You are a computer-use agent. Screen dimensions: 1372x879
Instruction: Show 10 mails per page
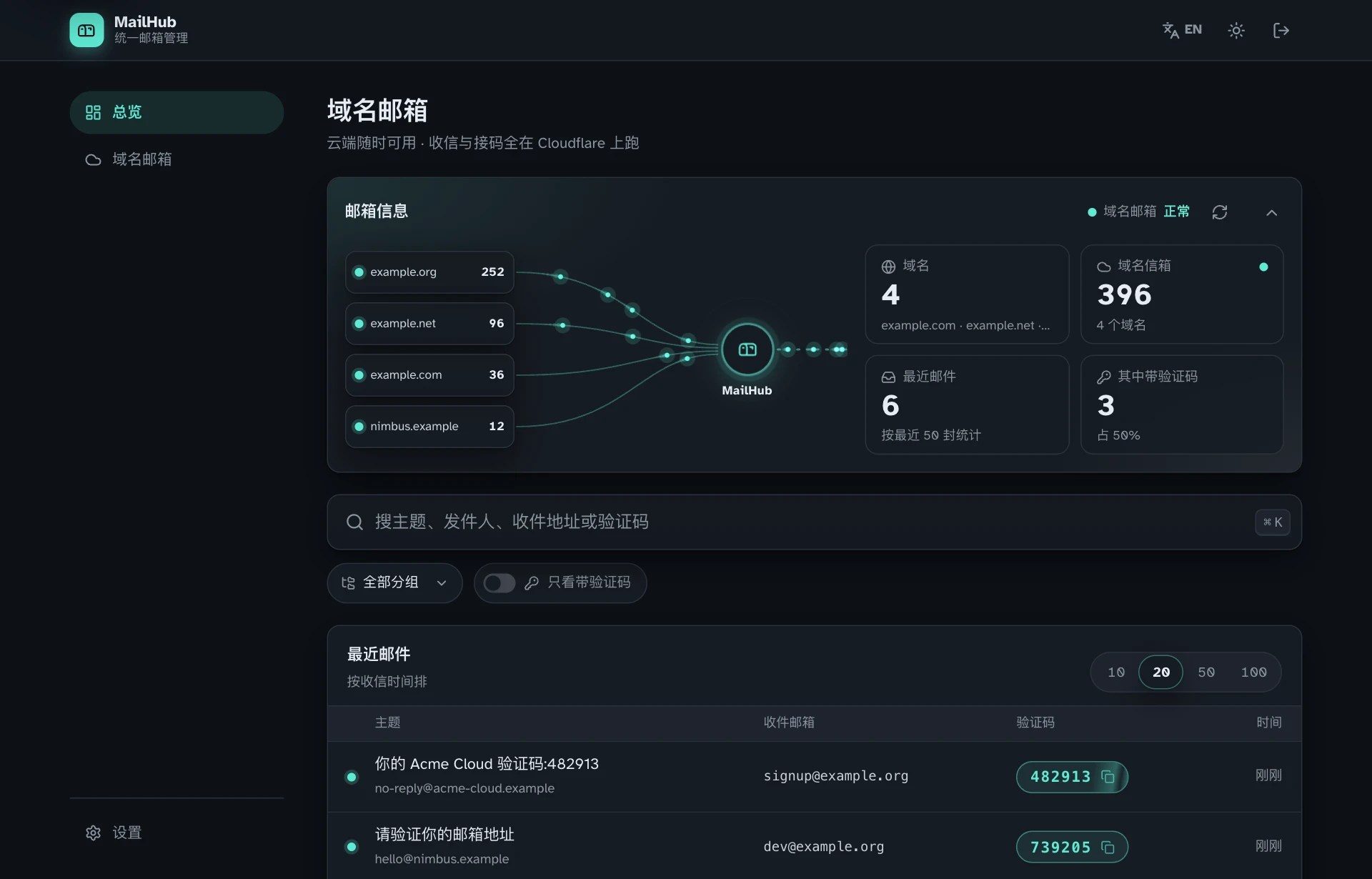click(1116, 672)
